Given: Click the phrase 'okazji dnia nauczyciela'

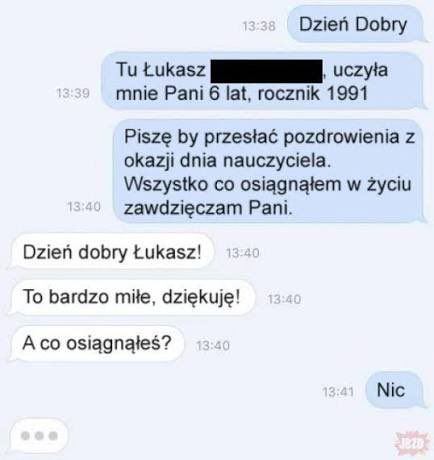Looking at the screenshot, I should pos(226,161).
